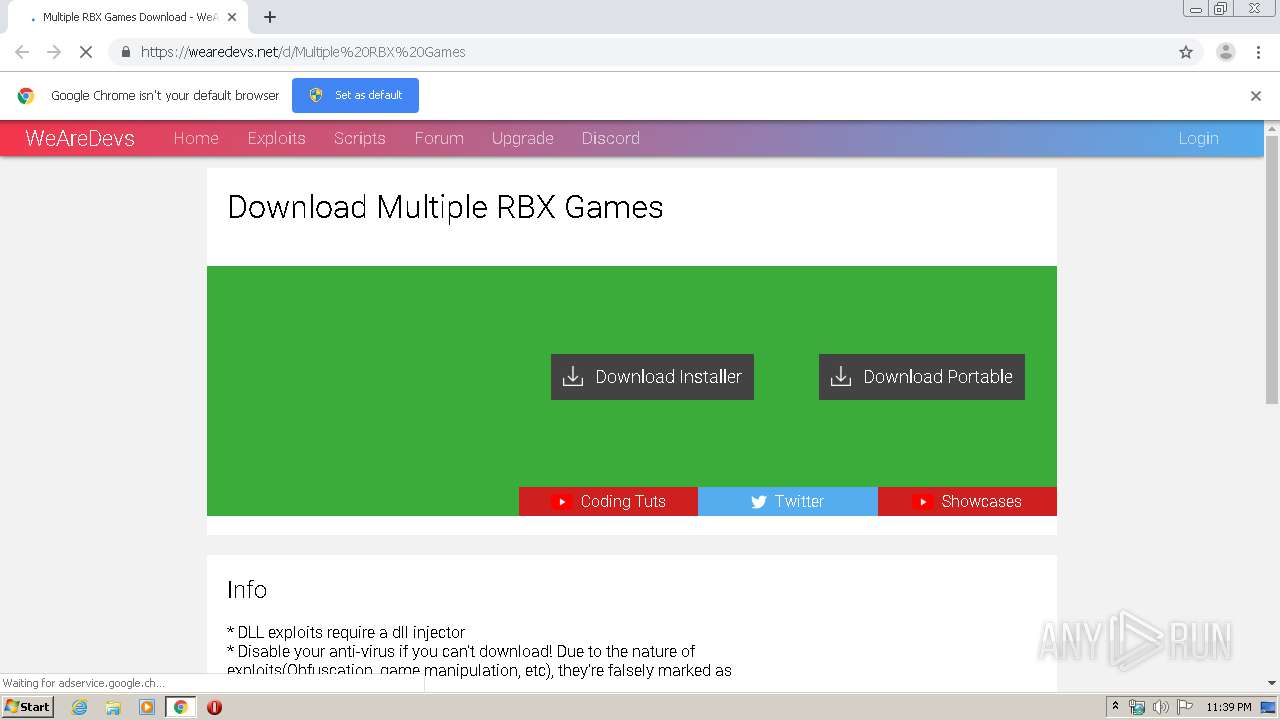The width and height of the screenshot is (1280, 720).
Task: Click the volume speaker tray icon
Action: tap(1160, 707)
